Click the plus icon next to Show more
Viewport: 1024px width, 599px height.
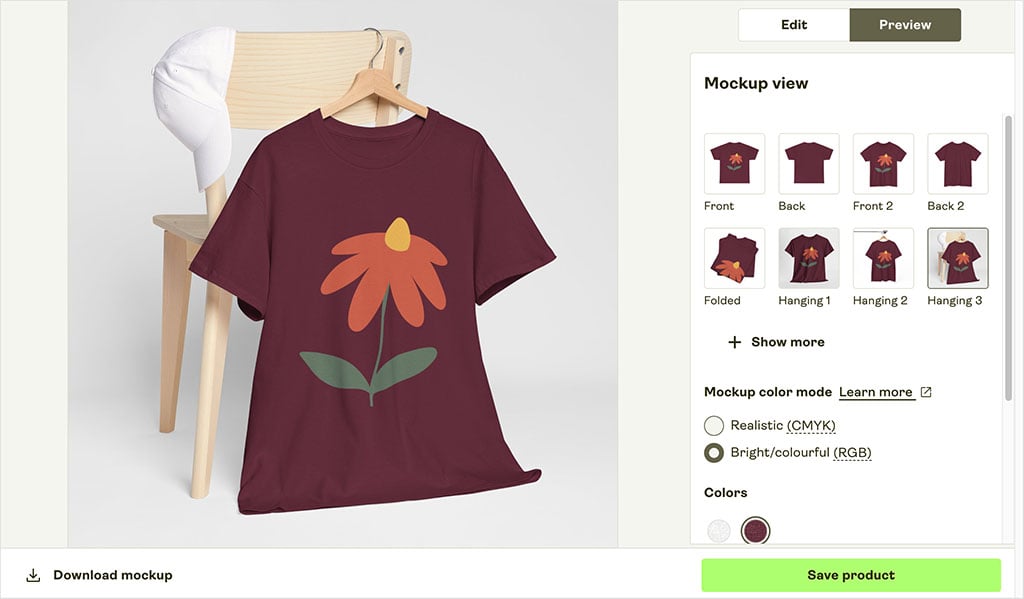pyautogui.click(x=734, y=342)
